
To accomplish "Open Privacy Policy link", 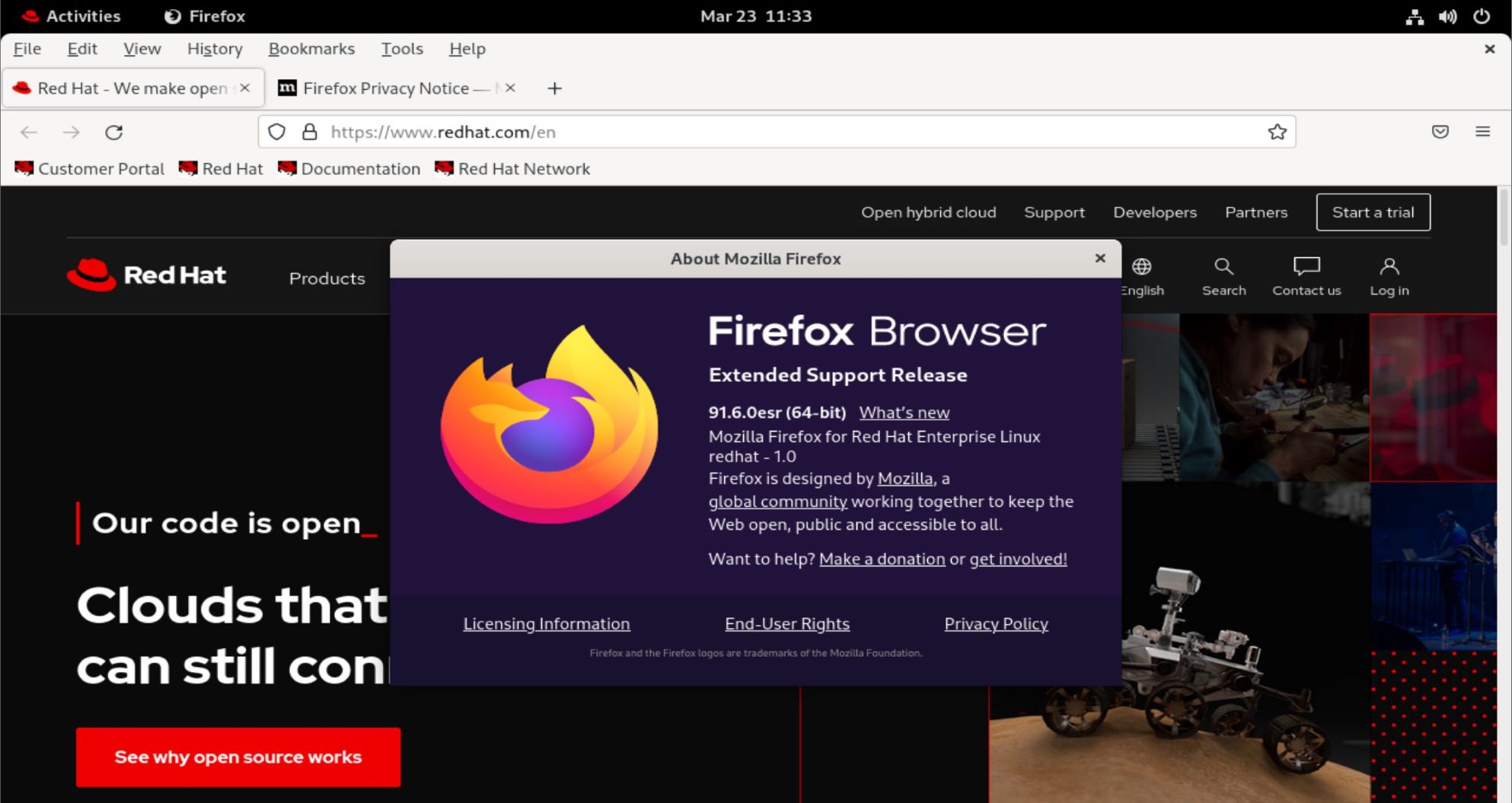I will click(996, 623).
